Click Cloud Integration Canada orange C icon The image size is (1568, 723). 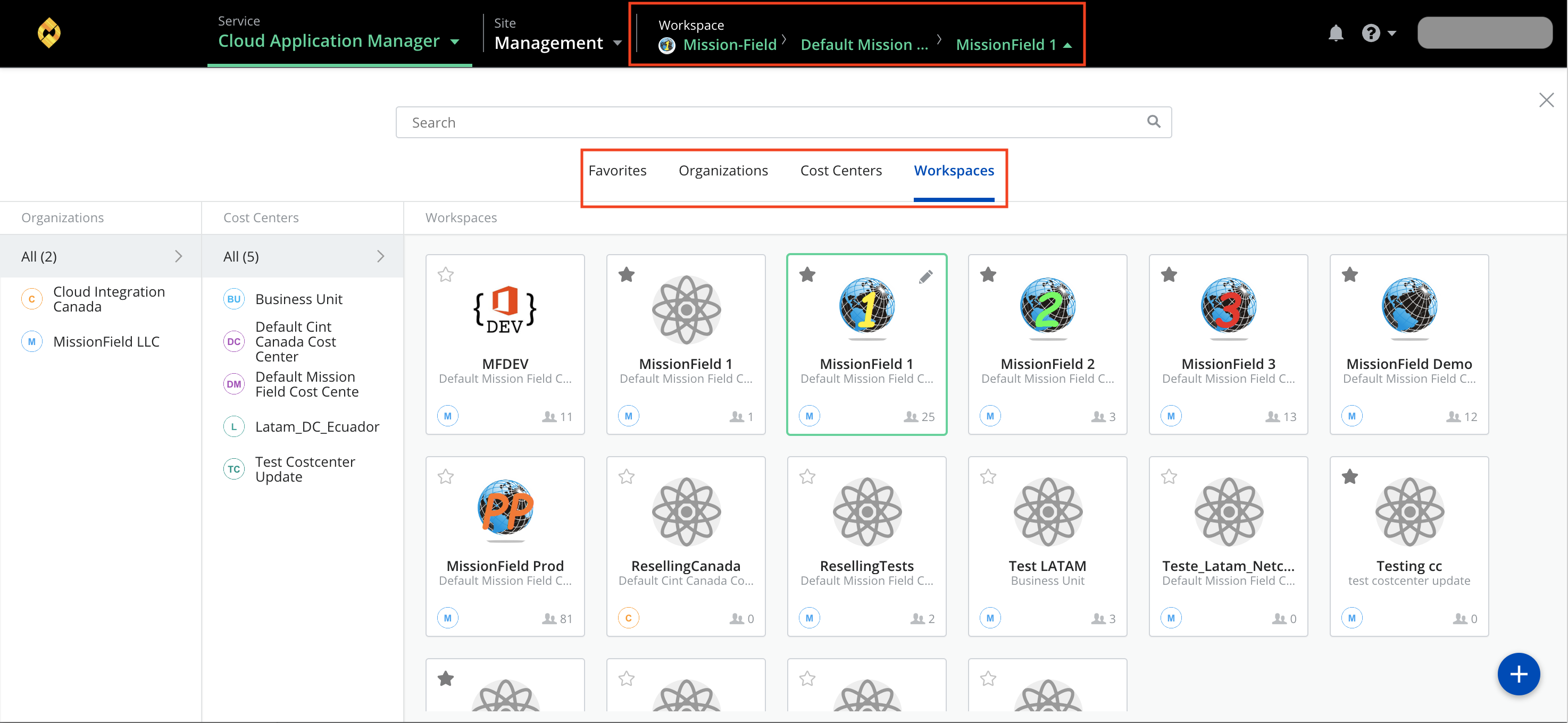pos(32,299)
